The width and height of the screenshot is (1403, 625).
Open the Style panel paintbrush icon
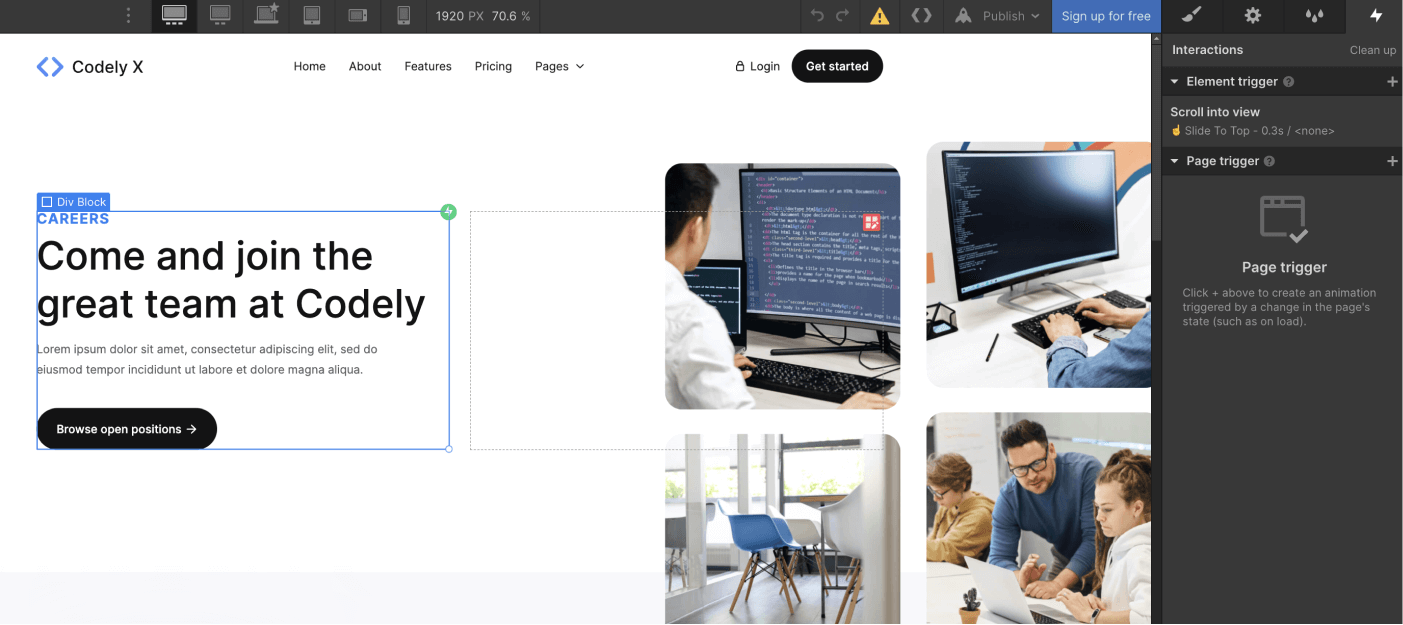1190,16
